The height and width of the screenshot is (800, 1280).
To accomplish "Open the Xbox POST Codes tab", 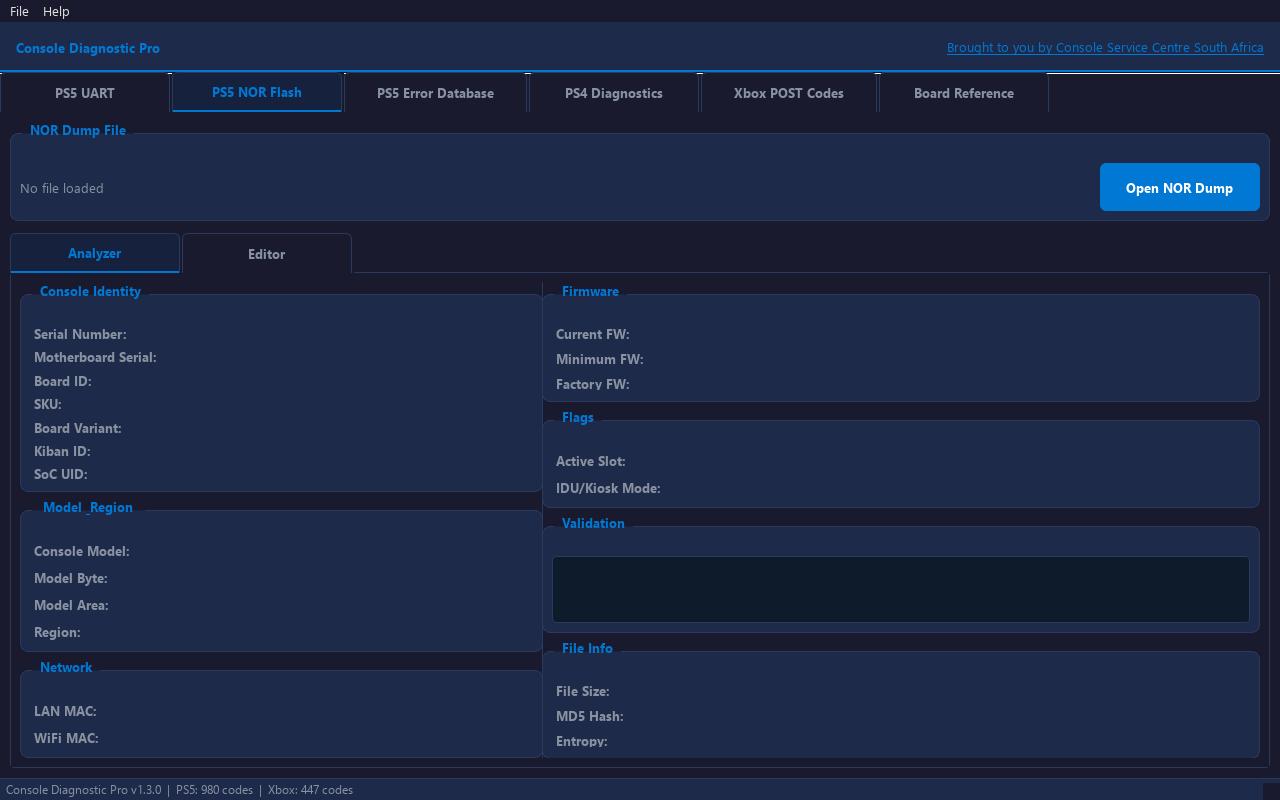I will coord(789,93).
